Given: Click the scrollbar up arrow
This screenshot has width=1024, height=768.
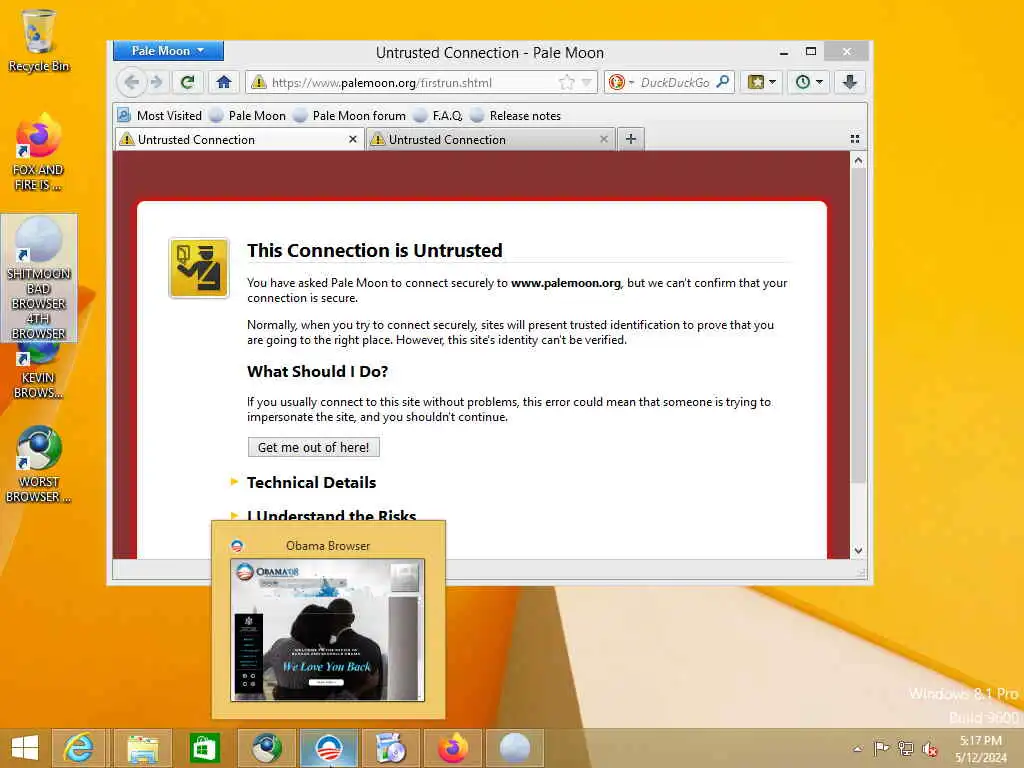Looking at the screenshot, I should (859, 161).
